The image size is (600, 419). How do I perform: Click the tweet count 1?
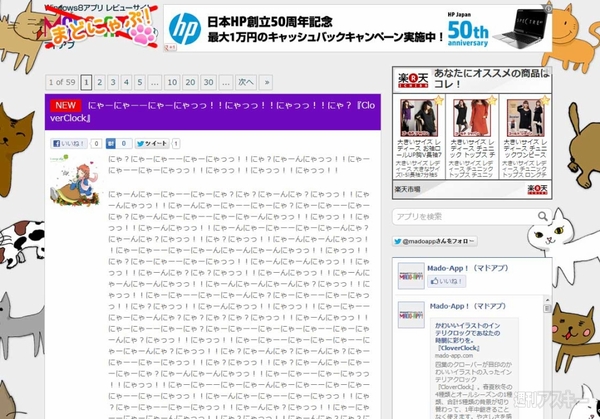pos(176,143)
